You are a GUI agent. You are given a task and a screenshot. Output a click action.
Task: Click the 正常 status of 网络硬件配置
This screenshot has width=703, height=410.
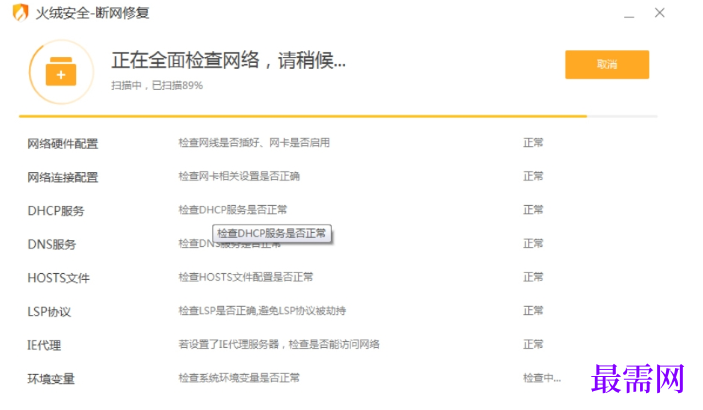tap(533, 143)
